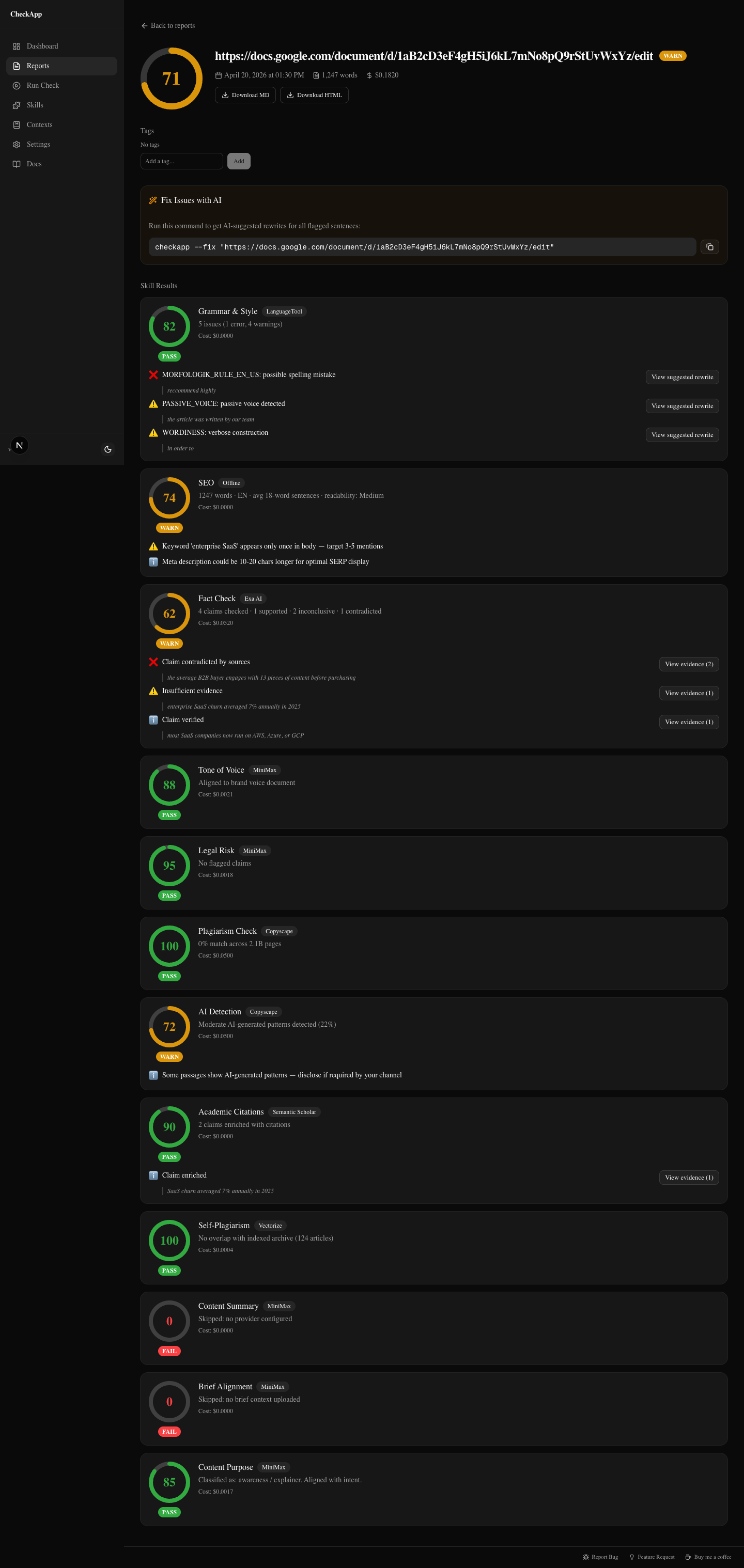Focus the Add a tag input field

[x=181, y=161]
